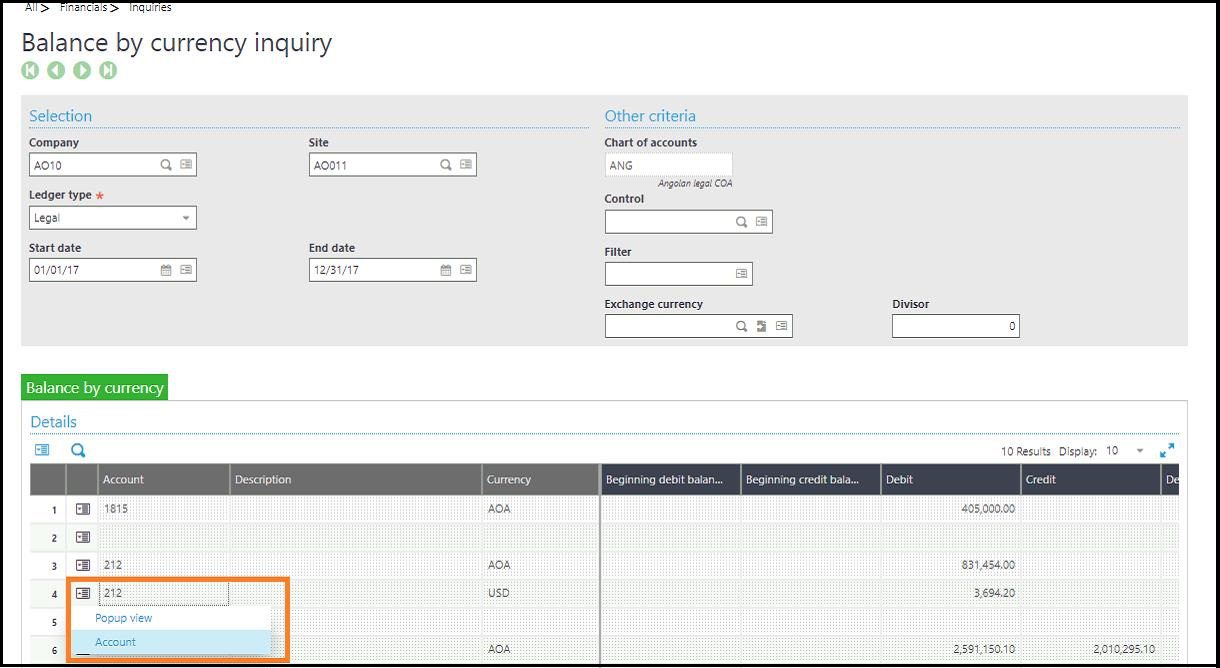
Task: Open row 3 actions icon for 212 AOA
Action: 83,565
